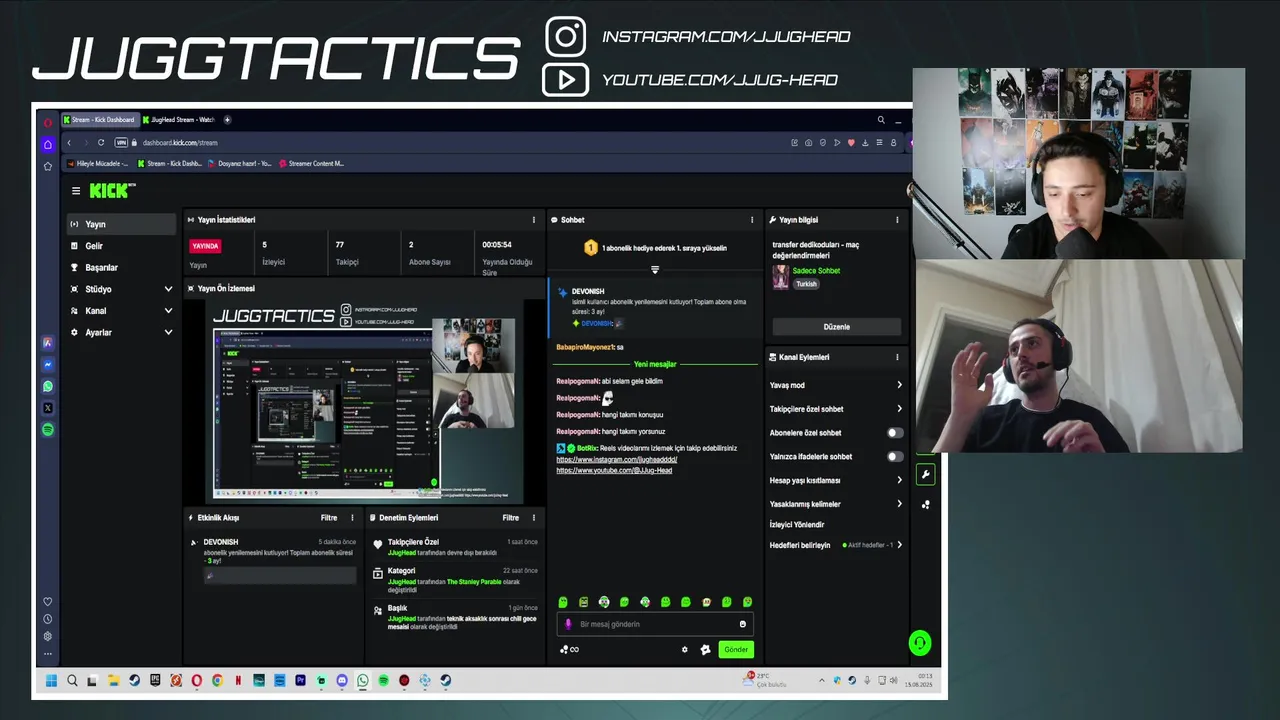Image resolution: width=1280 pixels, height=720 pixels.
Task: Click the Düzenle button
Action: point(837,327)
